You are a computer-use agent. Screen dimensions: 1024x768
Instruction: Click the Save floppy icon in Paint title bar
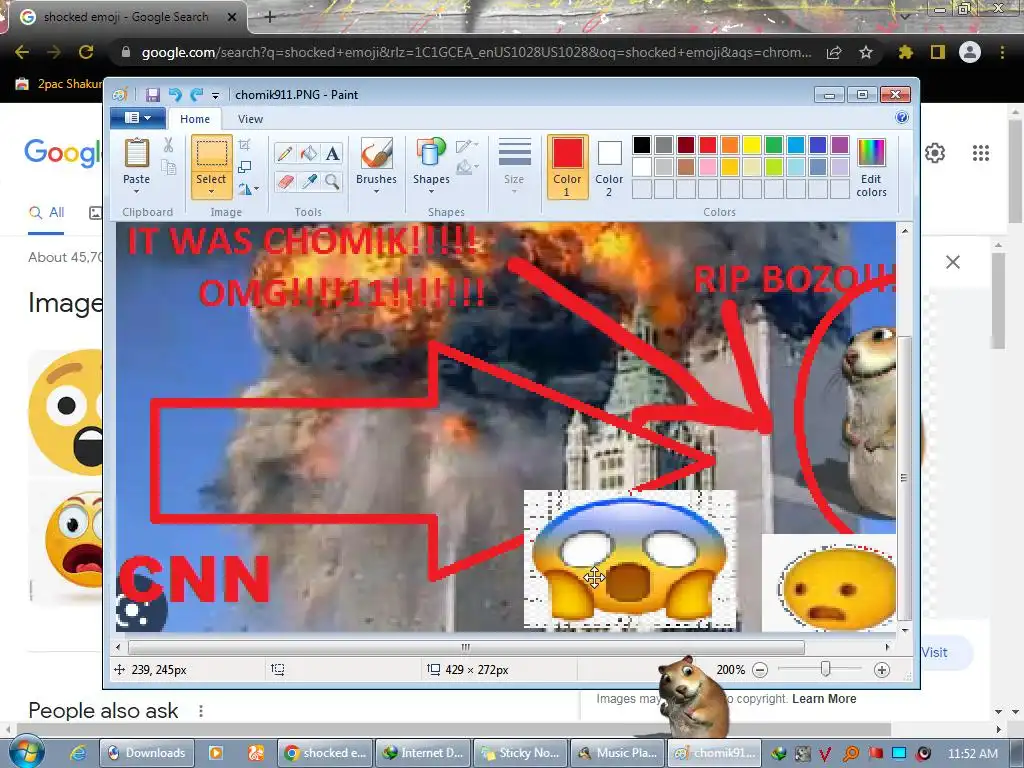(x=153, y=95)
